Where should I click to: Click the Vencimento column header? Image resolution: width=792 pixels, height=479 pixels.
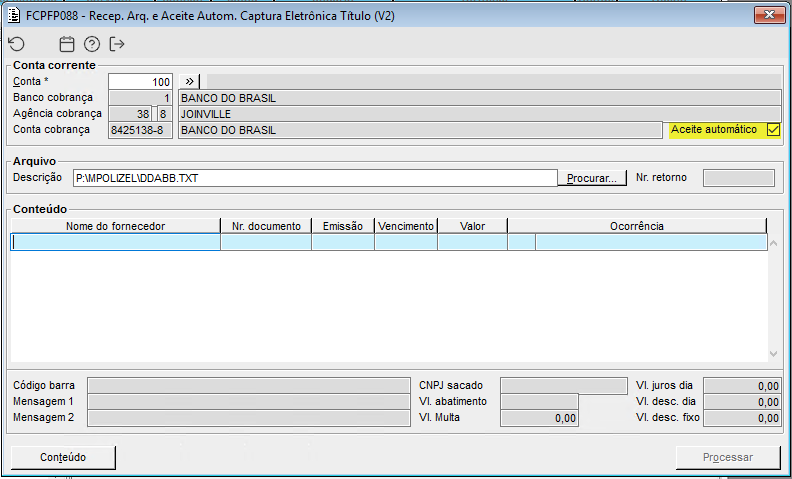(406, 226)
